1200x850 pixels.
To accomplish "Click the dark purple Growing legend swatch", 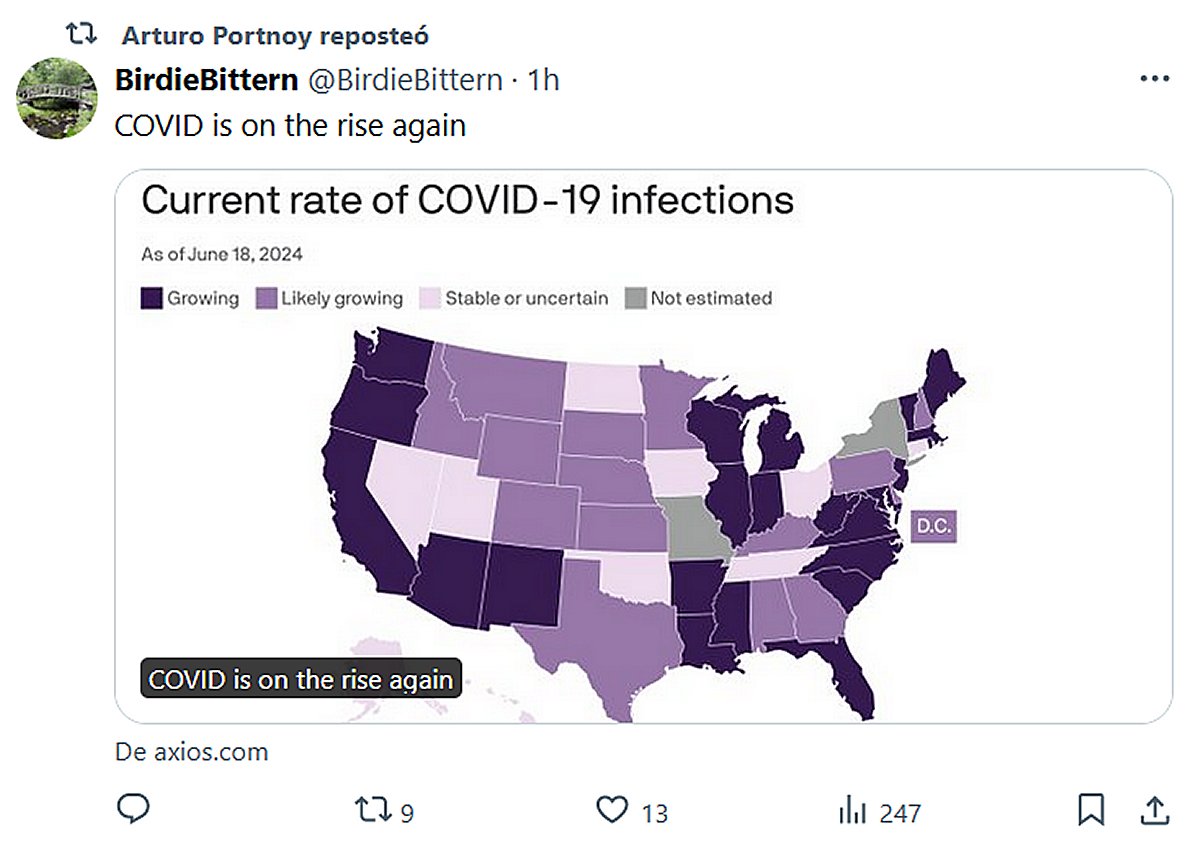I will (152, 298).
